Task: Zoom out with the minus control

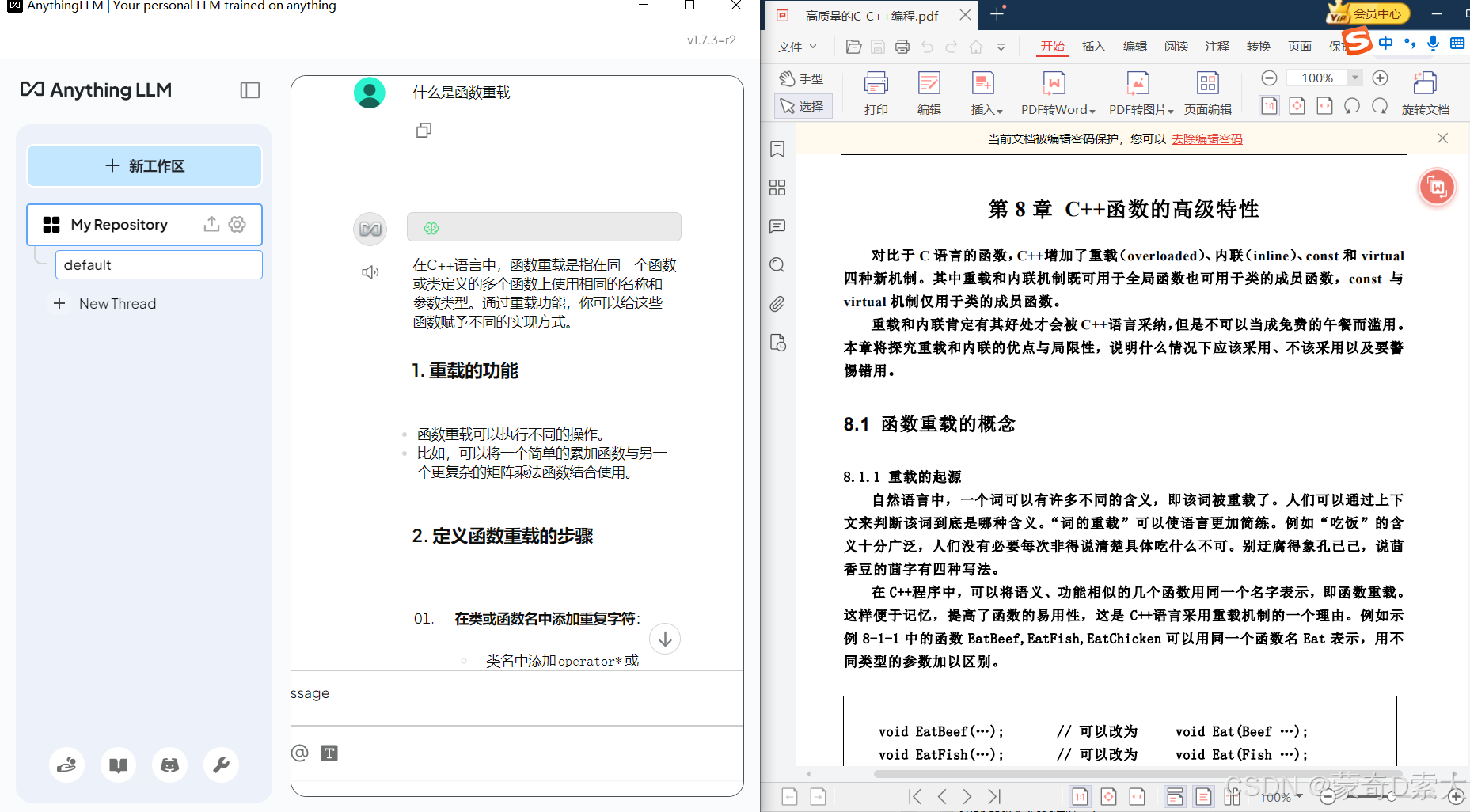Action: click(x=1269, y=78)
